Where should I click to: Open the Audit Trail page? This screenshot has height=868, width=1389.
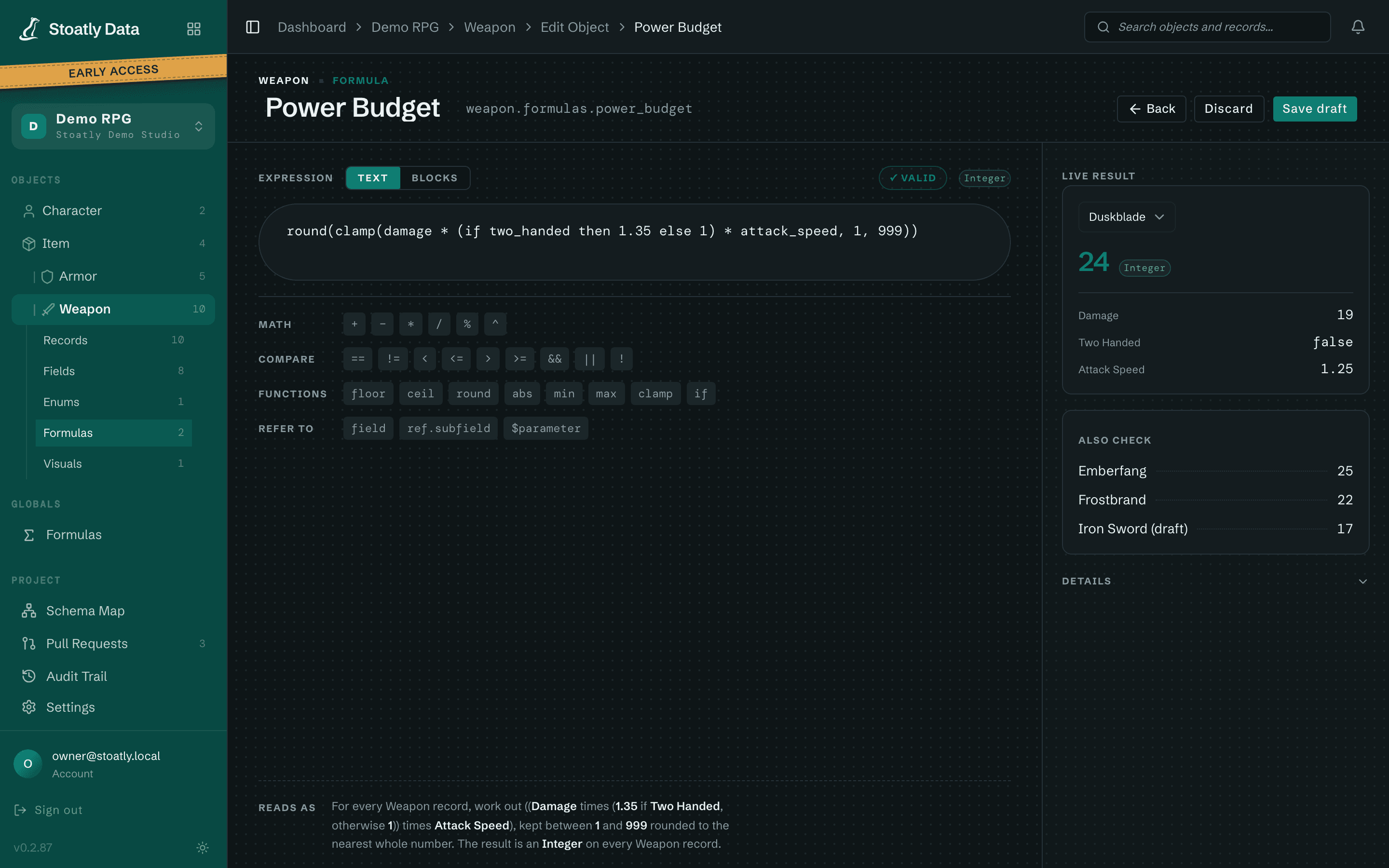pos(113,676)
